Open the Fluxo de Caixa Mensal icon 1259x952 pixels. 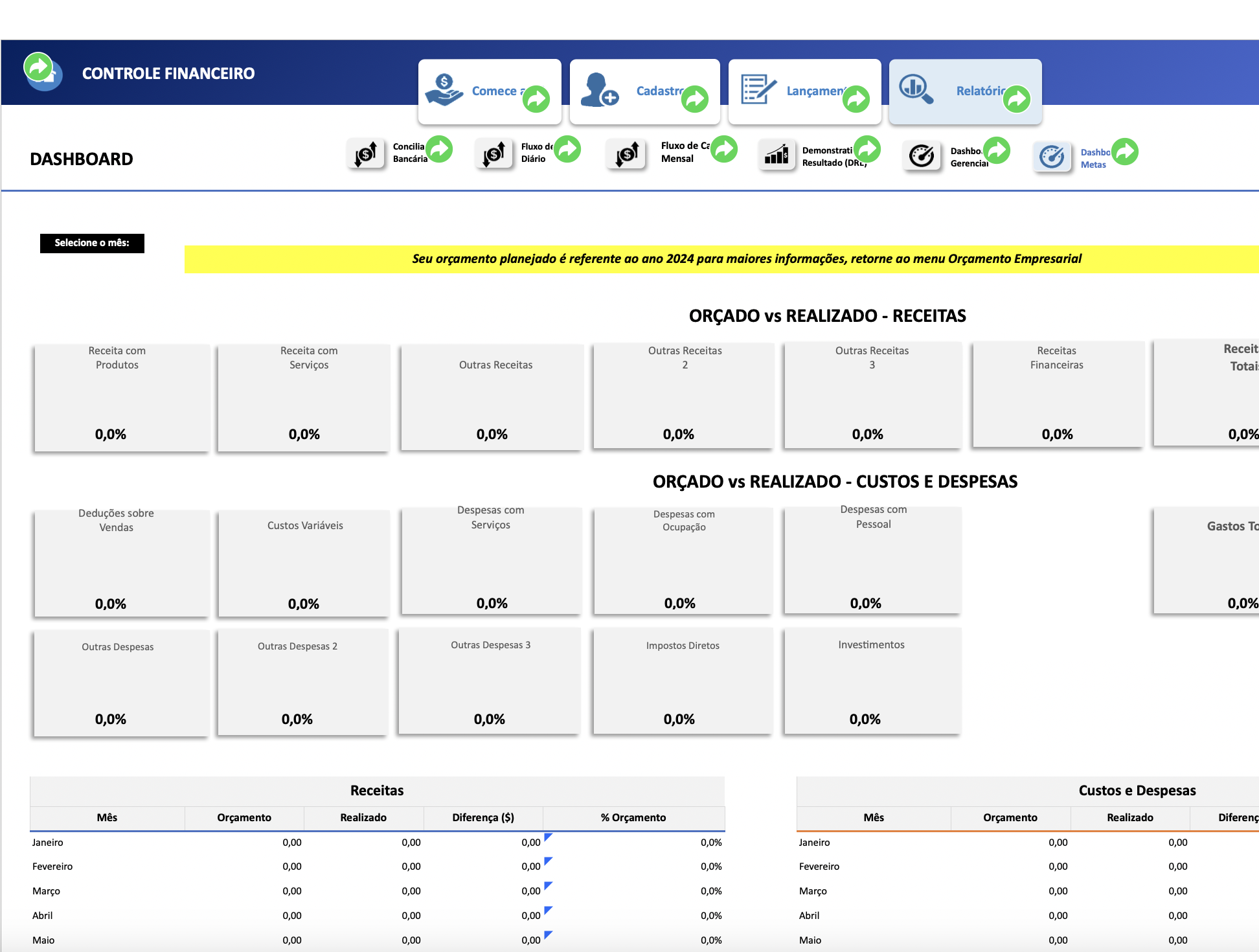pos(627,153)
